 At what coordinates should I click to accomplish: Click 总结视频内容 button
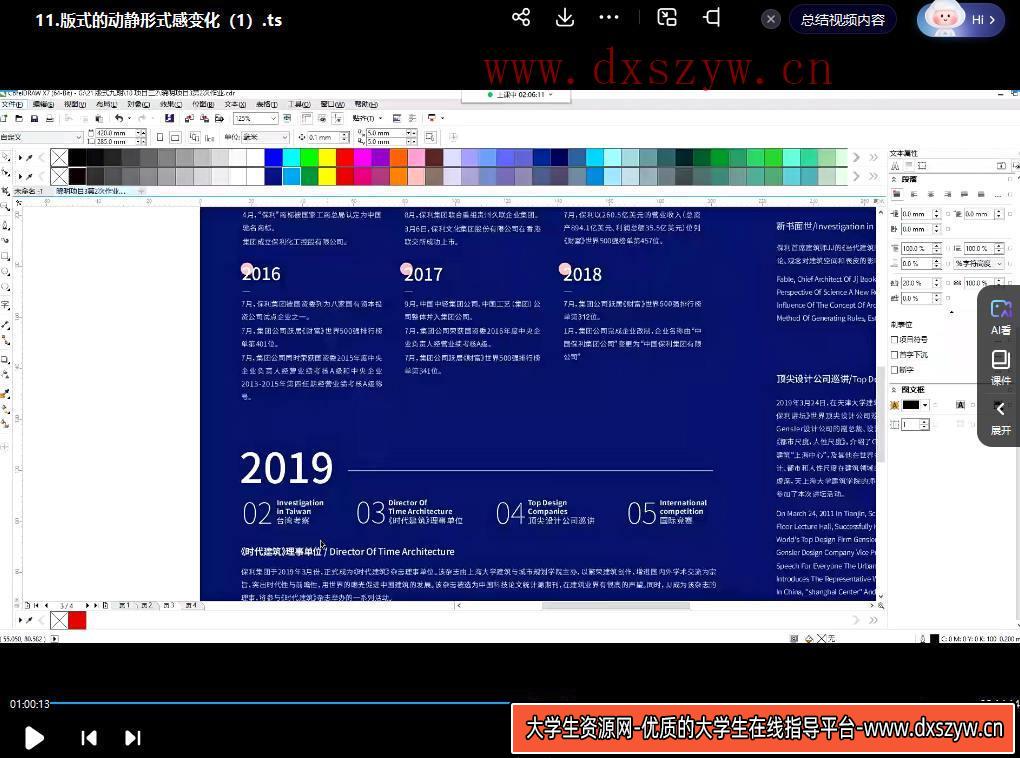click(842, 20)
